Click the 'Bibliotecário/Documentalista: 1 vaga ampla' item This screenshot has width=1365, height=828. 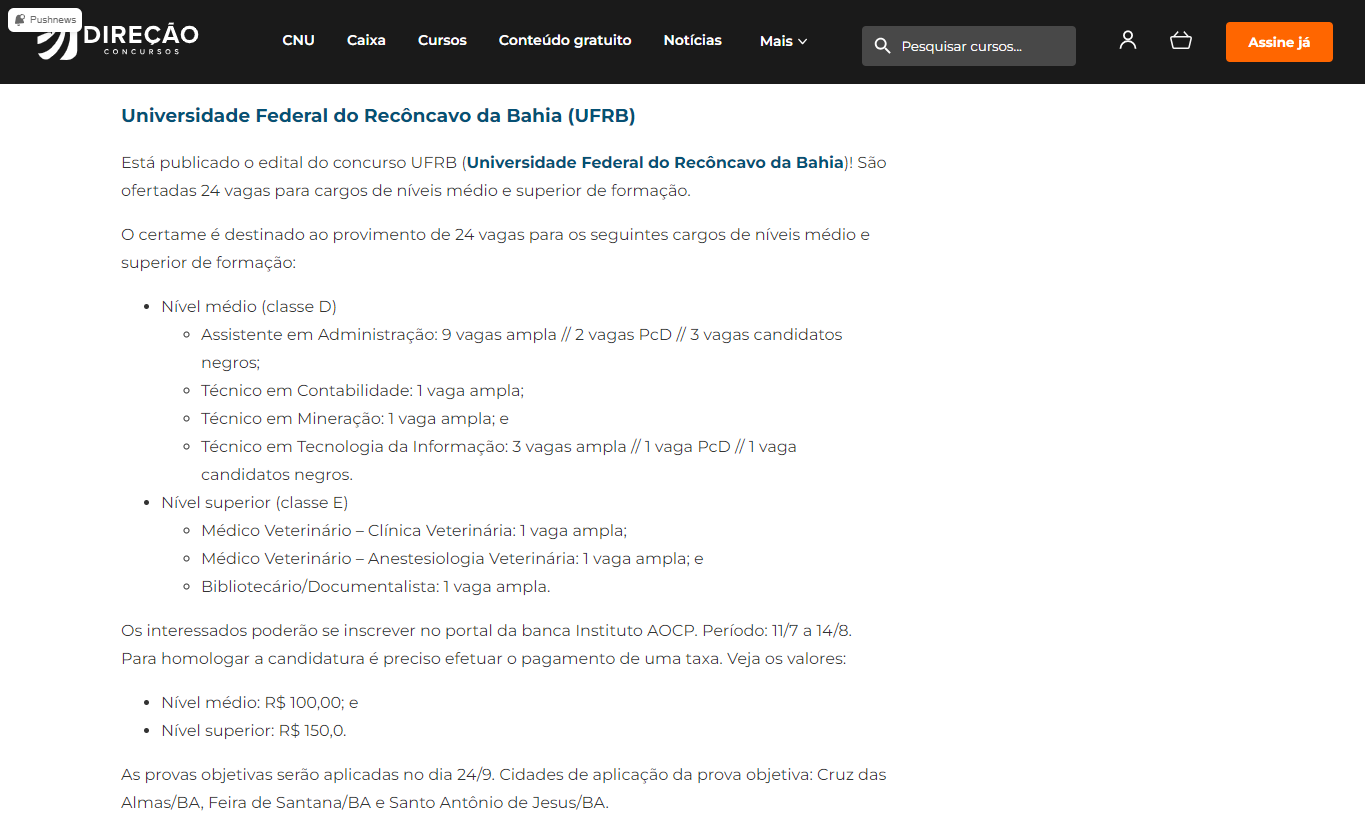point(375,586)
